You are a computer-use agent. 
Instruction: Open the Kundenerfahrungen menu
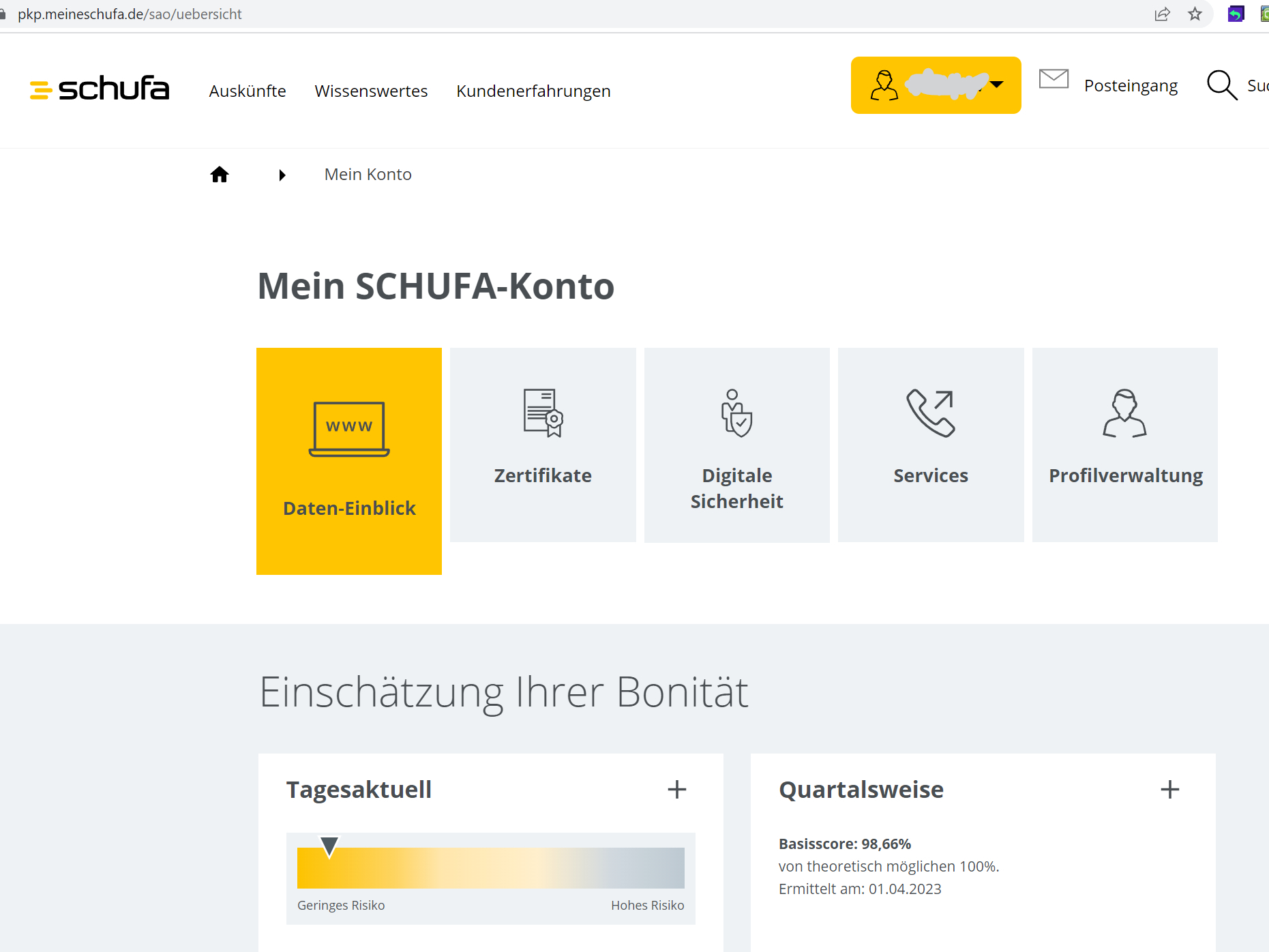533,91
